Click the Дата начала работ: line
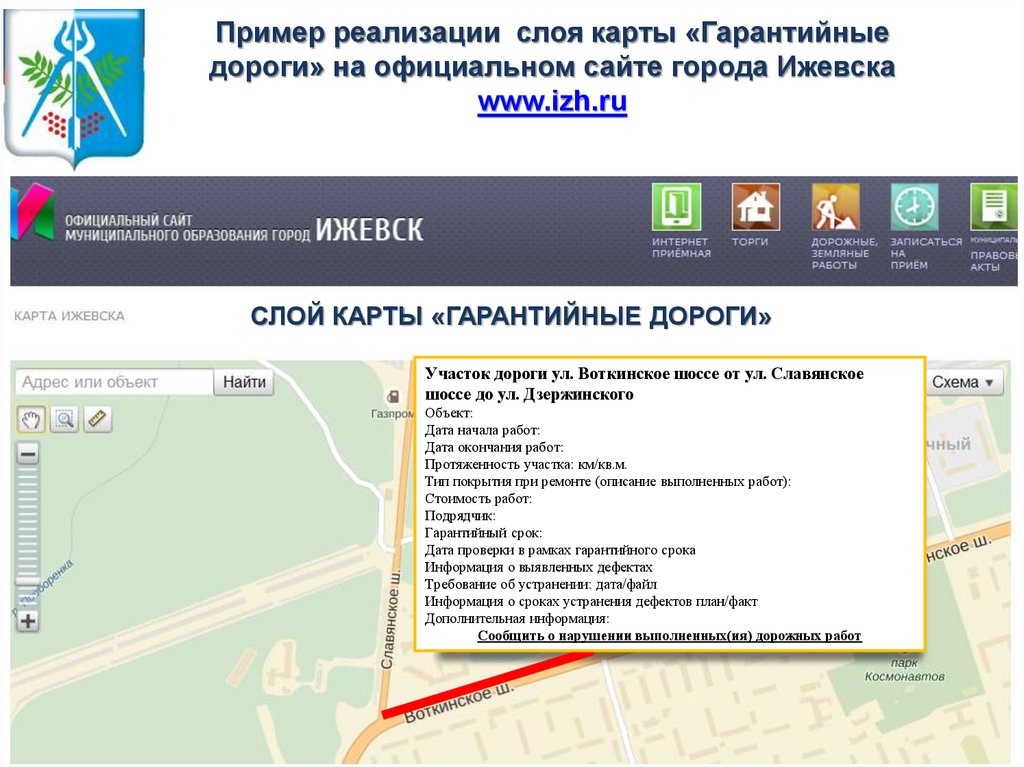Screen dimensions: 1024x767 [x=482, y=431]
